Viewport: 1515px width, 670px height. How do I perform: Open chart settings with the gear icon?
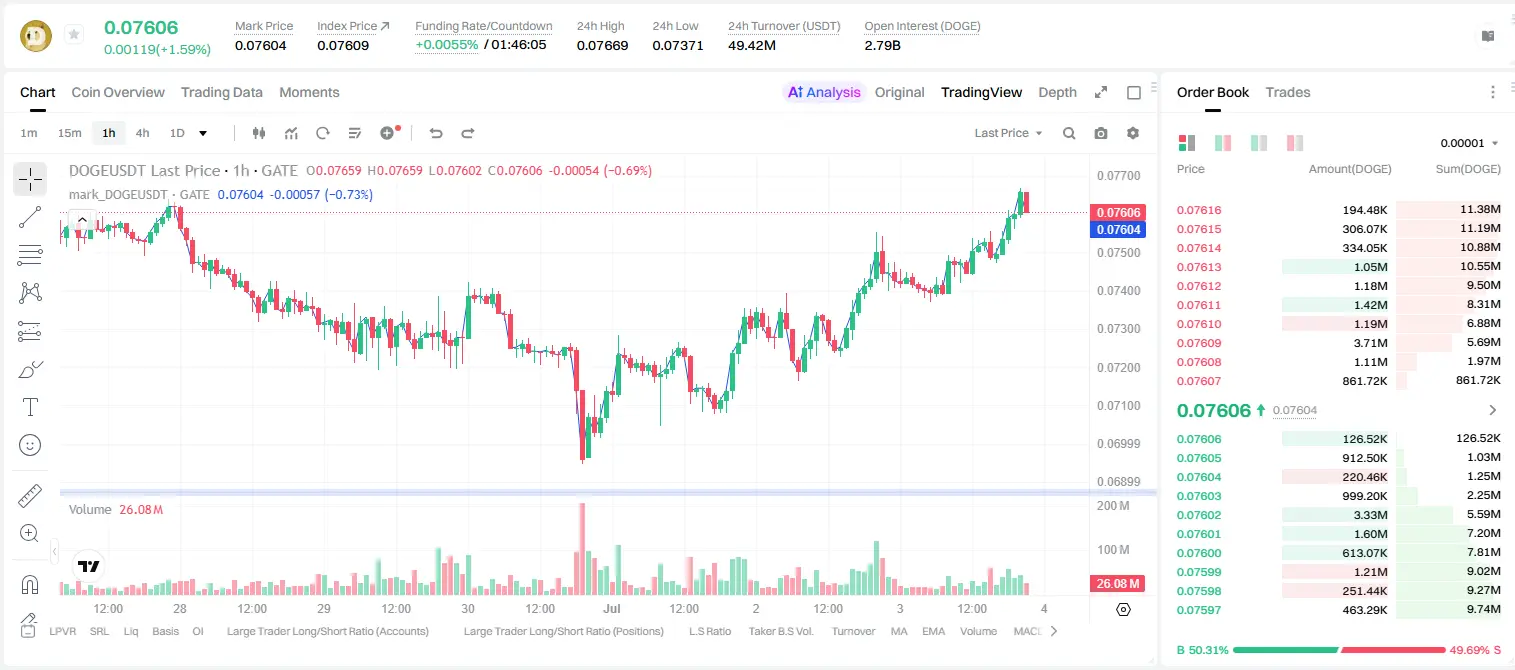(1133, 133)
